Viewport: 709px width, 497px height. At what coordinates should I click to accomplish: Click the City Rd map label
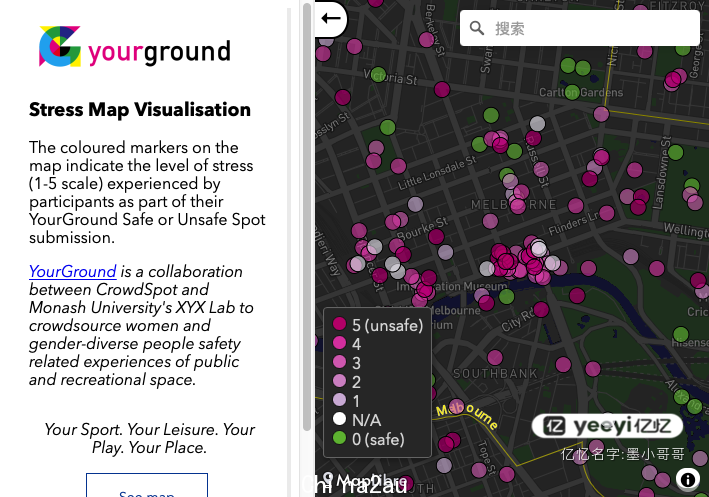tap(517, 321)
